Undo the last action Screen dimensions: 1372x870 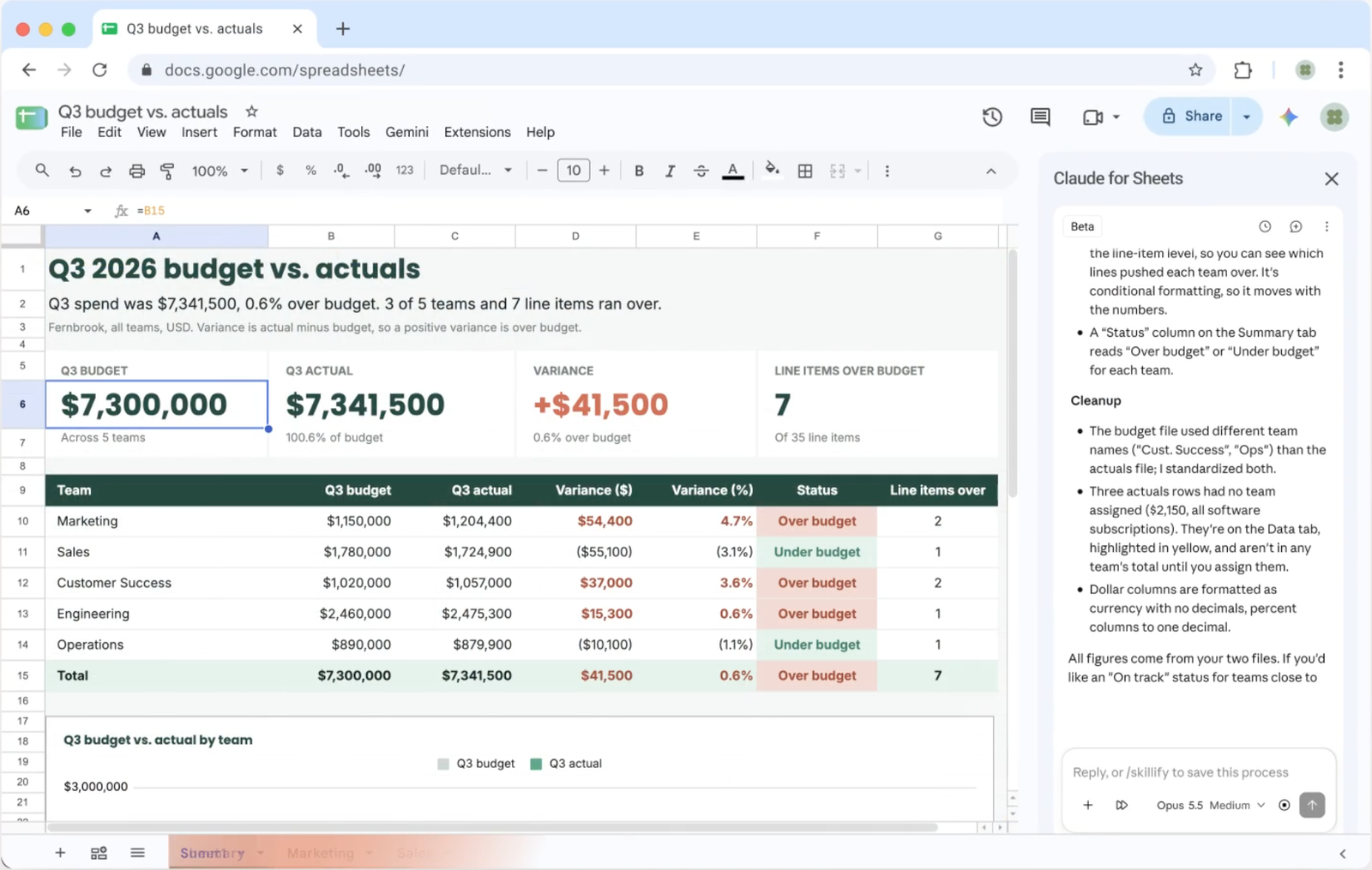pyautogui.click(x=75, y=171)
